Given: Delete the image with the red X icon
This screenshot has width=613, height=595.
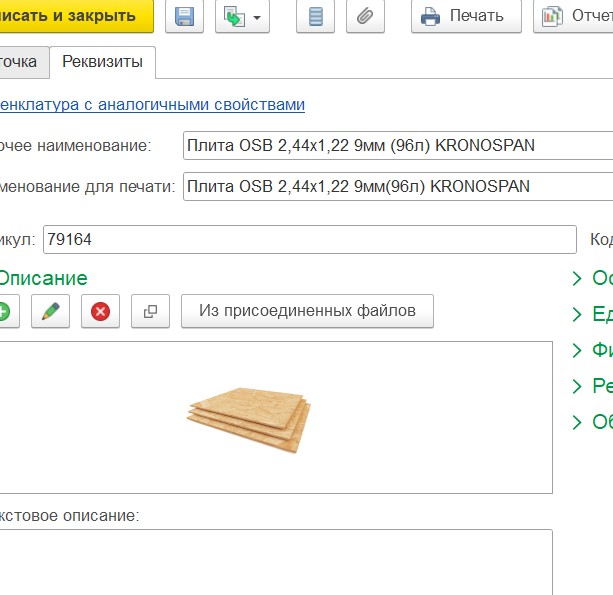Looking at the screenshot, I should coord(100,312).
